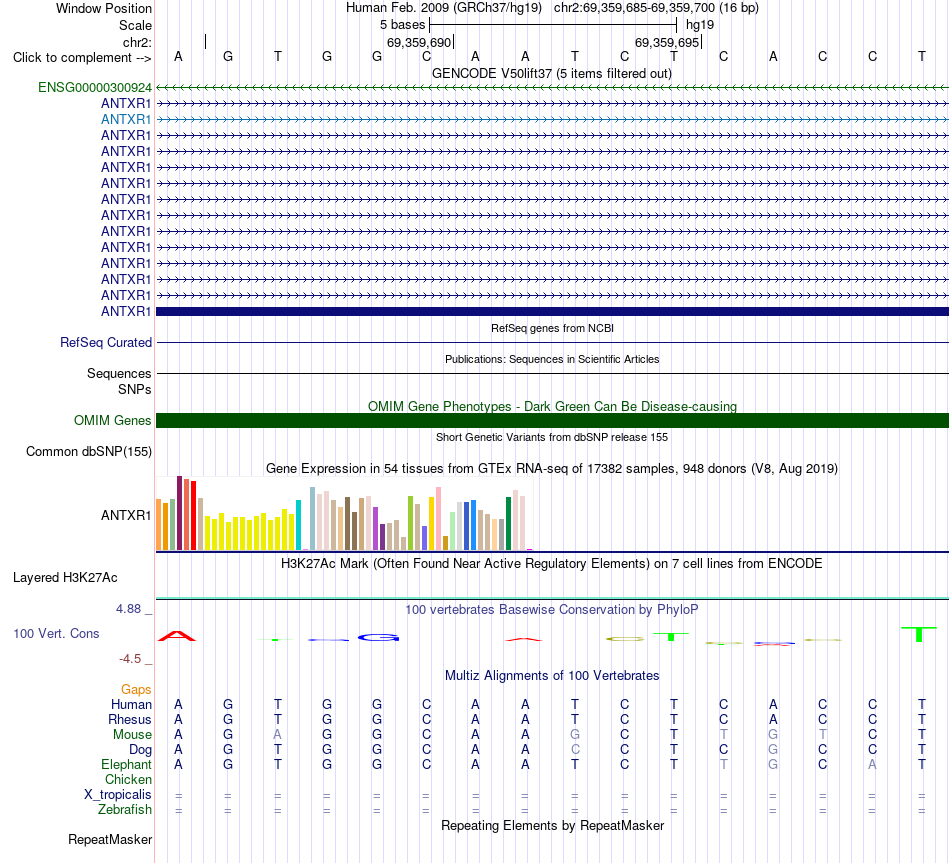Click ANTXR1 label beside the GTEx chart

[x=126, y=515]
